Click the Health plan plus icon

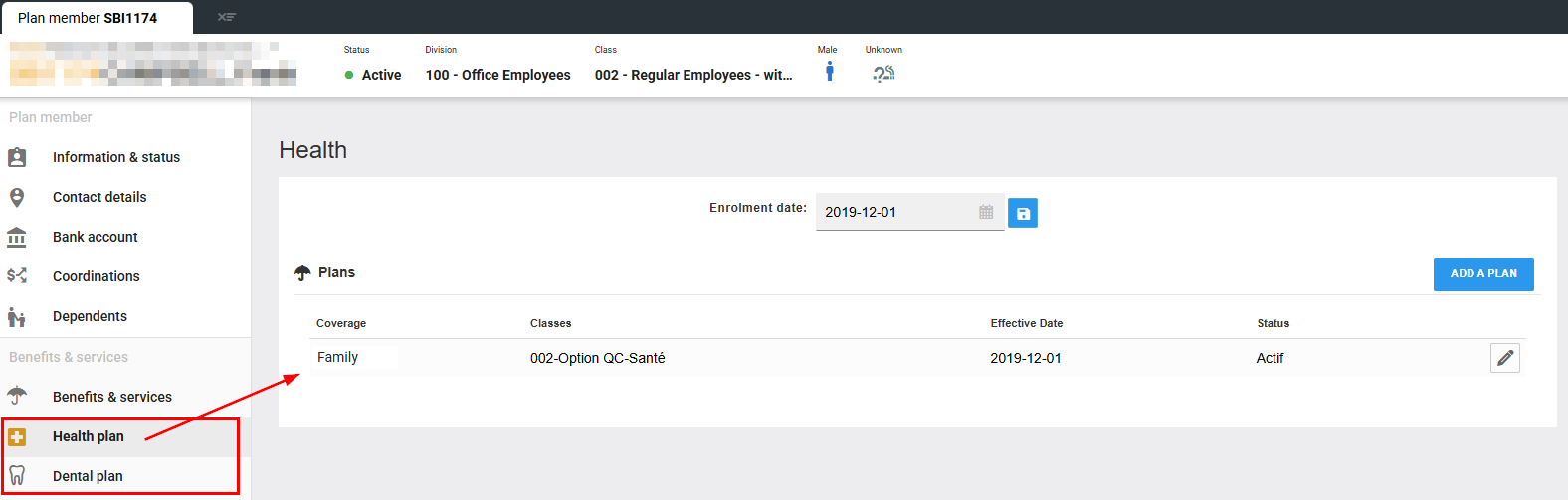click(x=17, y=436)
